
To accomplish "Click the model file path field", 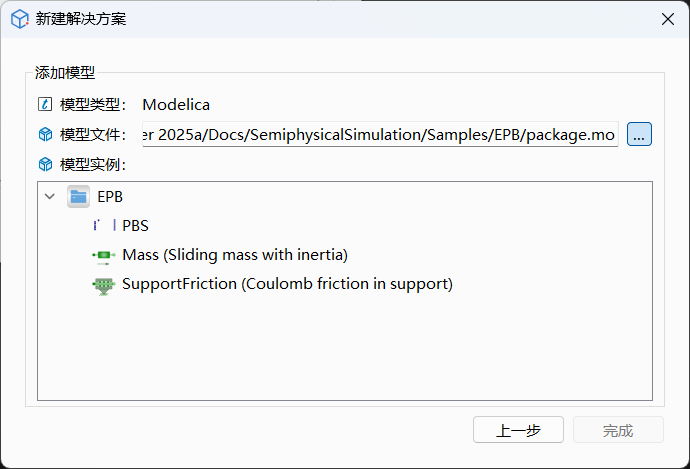I will click(380, 134).
